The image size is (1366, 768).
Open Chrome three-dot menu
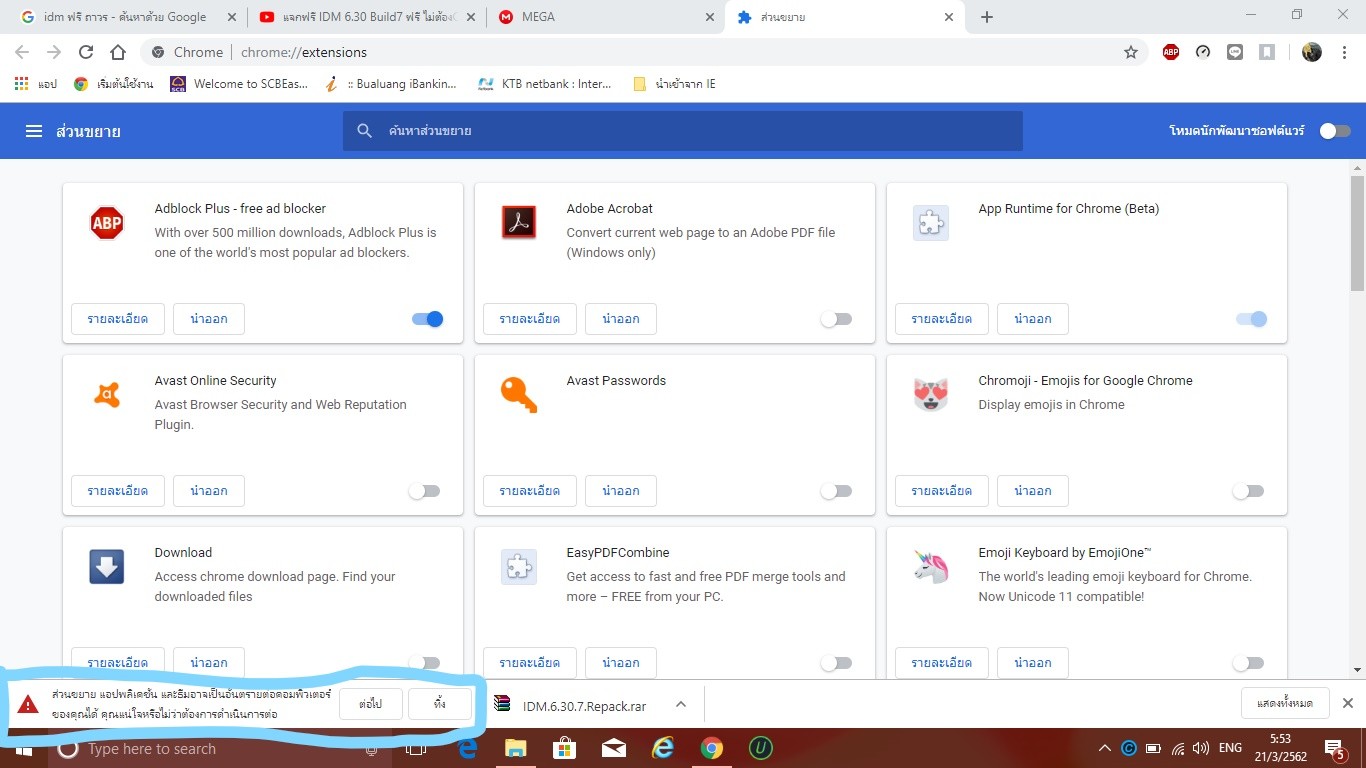click(x=1344, y=52)
